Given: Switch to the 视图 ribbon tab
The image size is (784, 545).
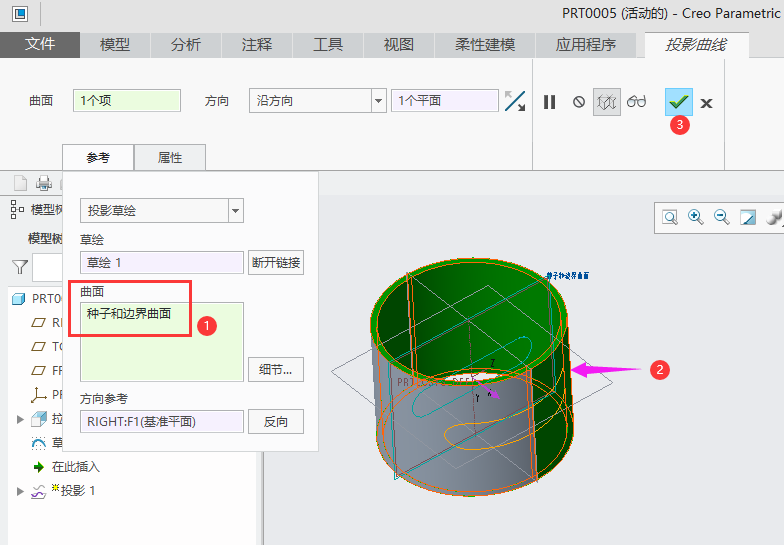Looking at the screenshot, I should click(398, 44).
